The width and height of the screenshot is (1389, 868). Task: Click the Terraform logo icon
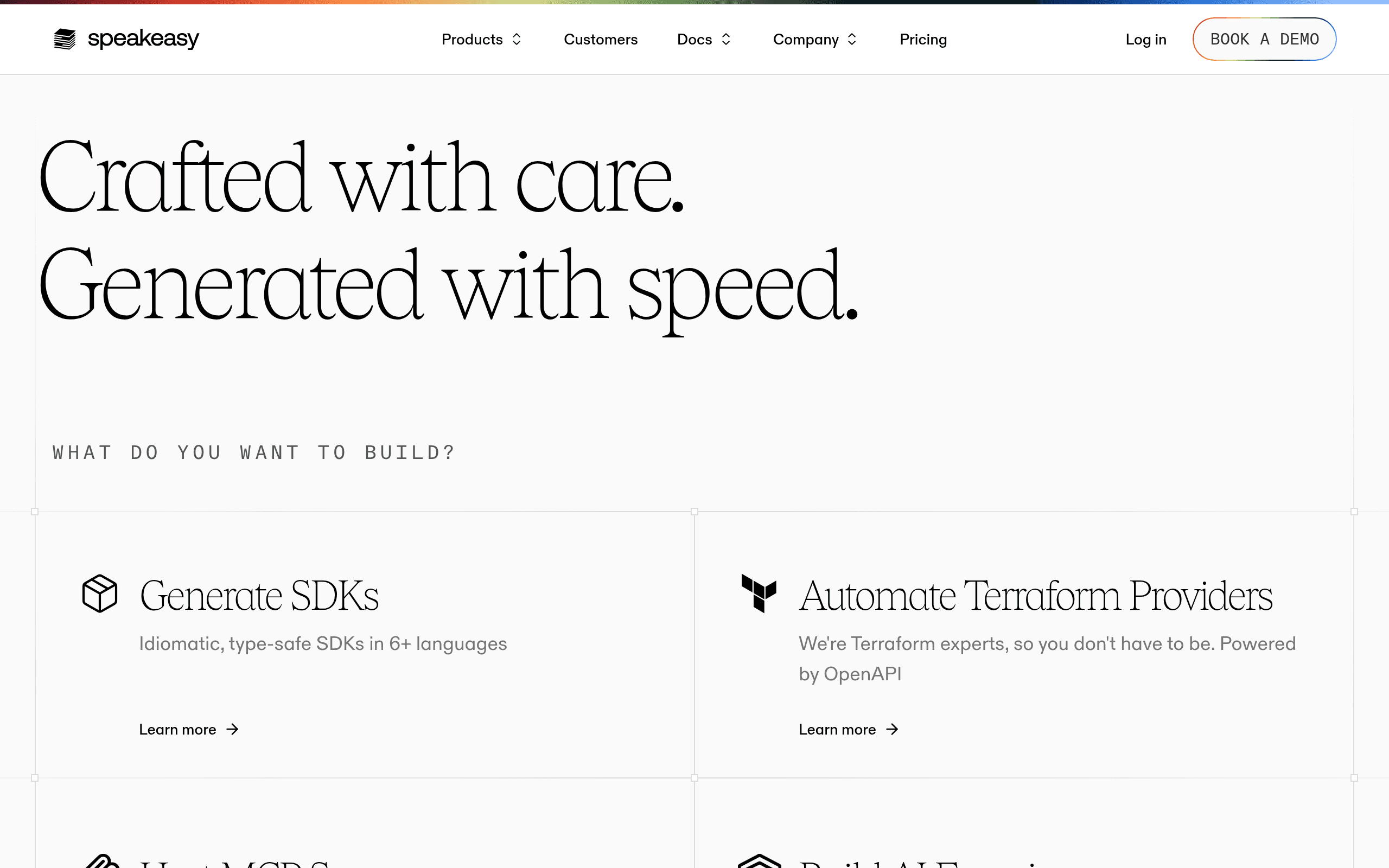pos(759,593)
